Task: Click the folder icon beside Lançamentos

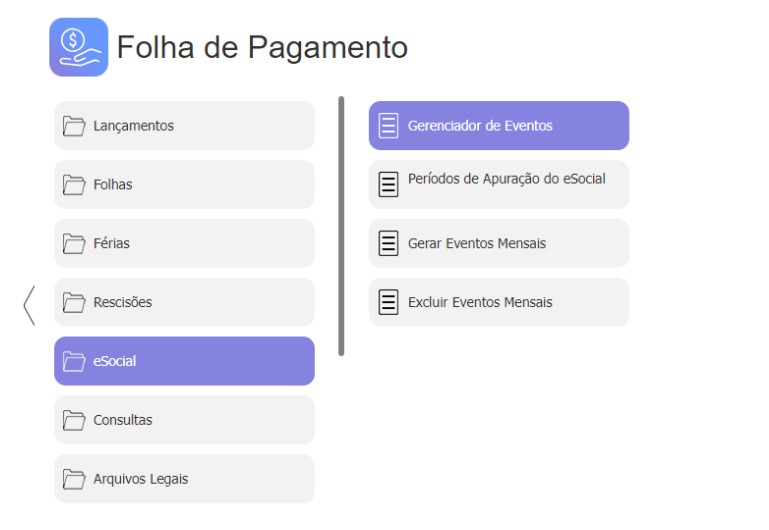Action: point(74,126)
